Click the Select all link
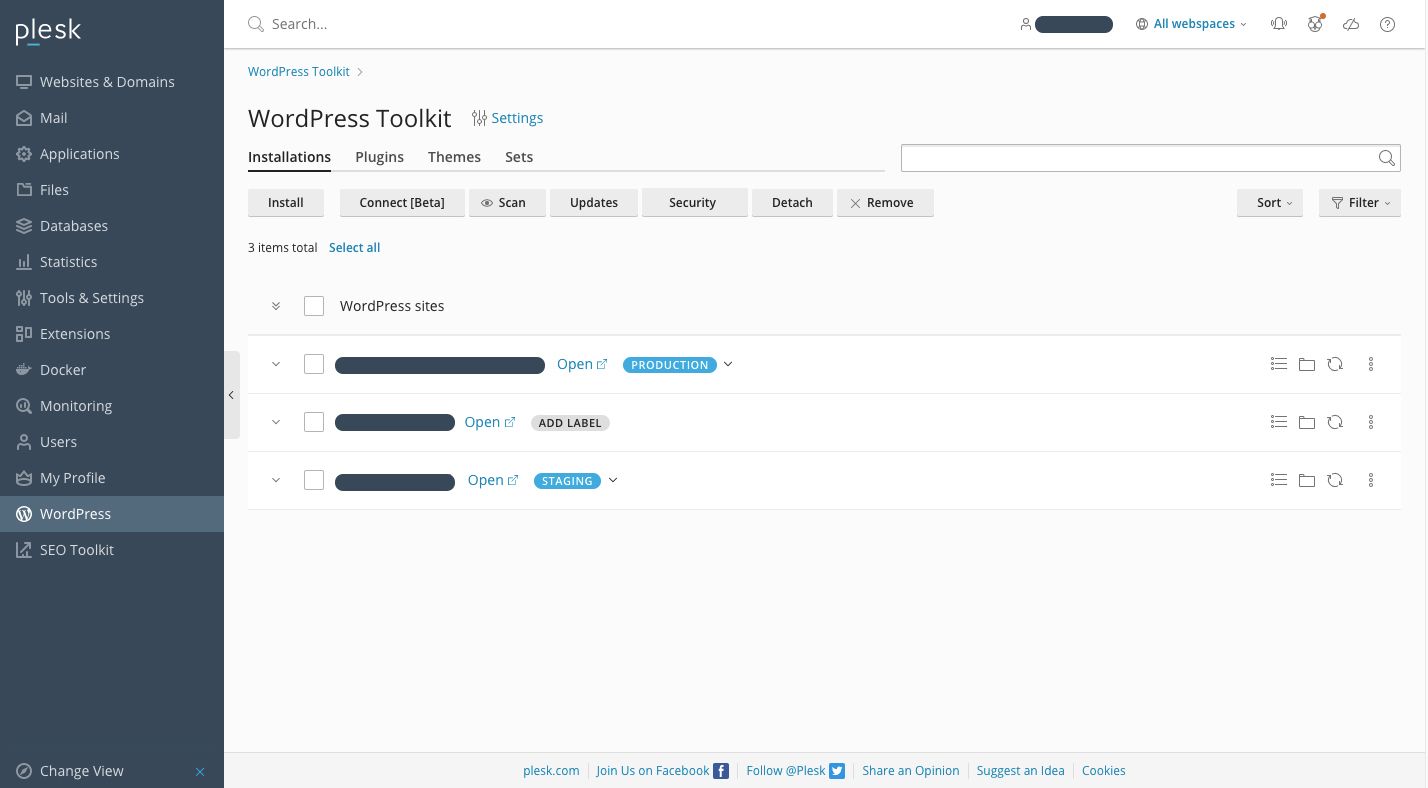Viewport: 1428px width, 788px height. point(354,248)
